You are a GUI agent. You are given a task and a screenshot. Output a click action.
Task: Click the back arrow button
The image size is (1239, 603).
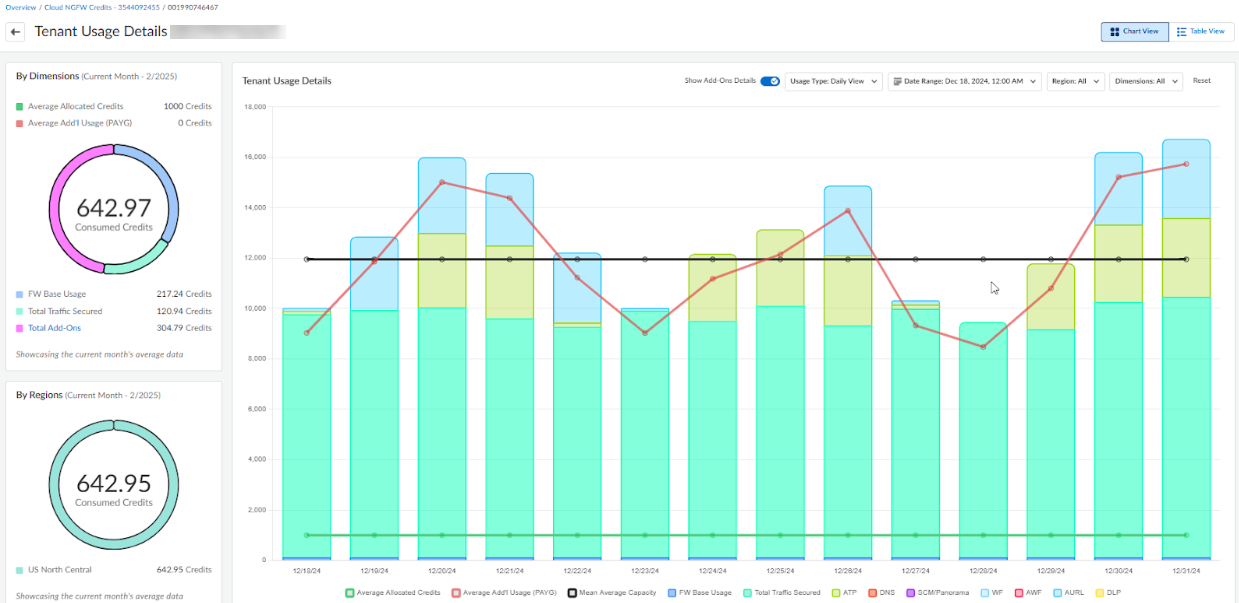(x=16, y=32)
